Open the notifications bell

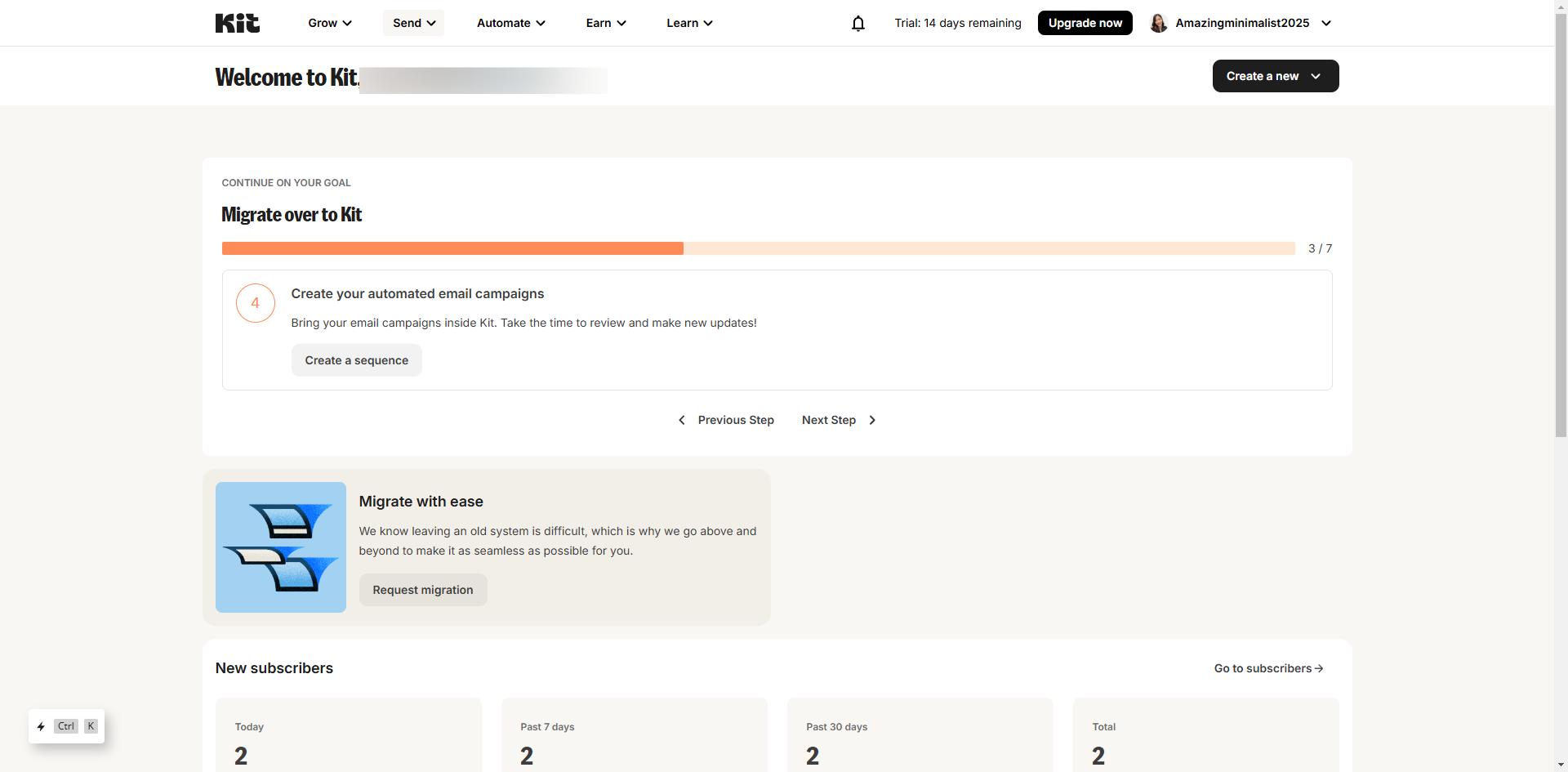pos(858,23)
